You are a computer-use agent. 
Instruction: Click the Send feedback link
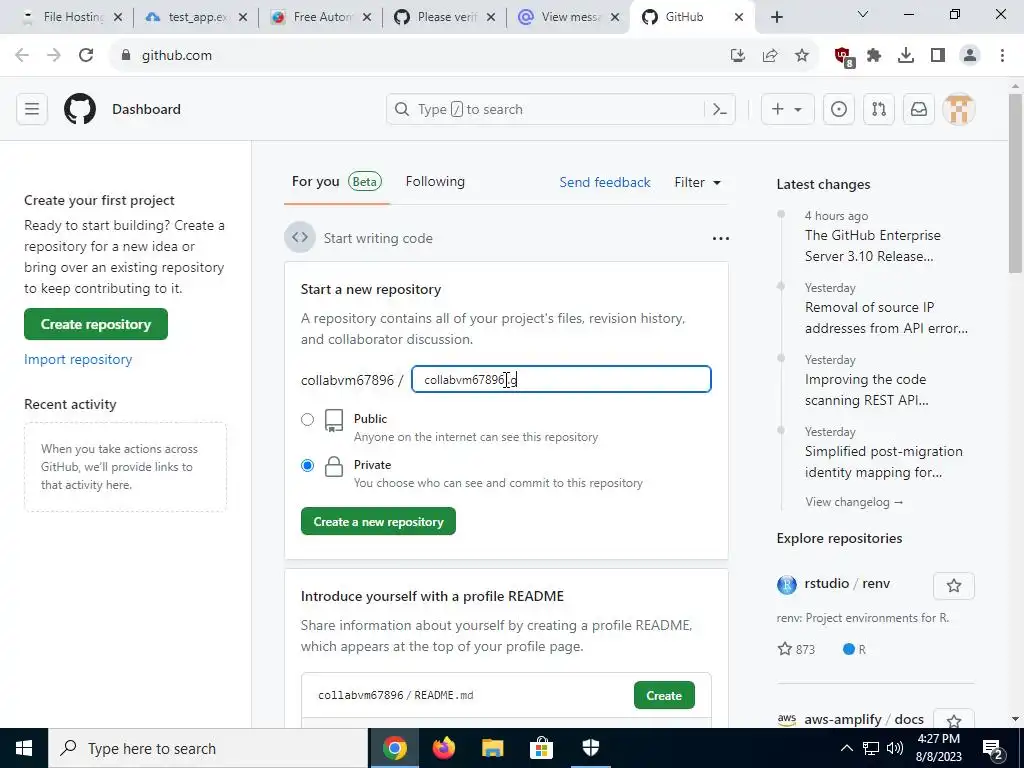click(605, 182)
